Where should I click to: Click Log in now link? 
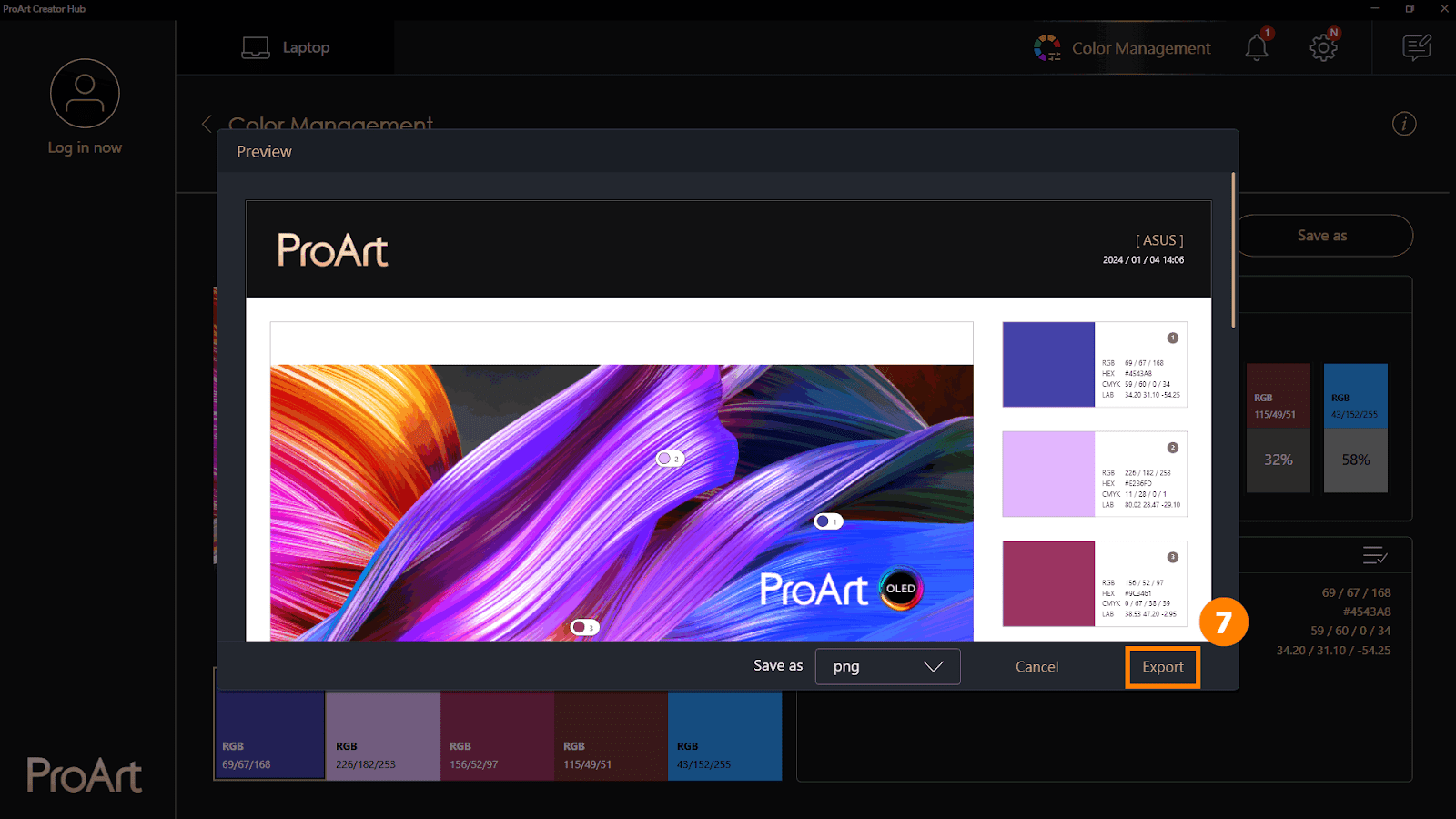(x=85, y=147)
